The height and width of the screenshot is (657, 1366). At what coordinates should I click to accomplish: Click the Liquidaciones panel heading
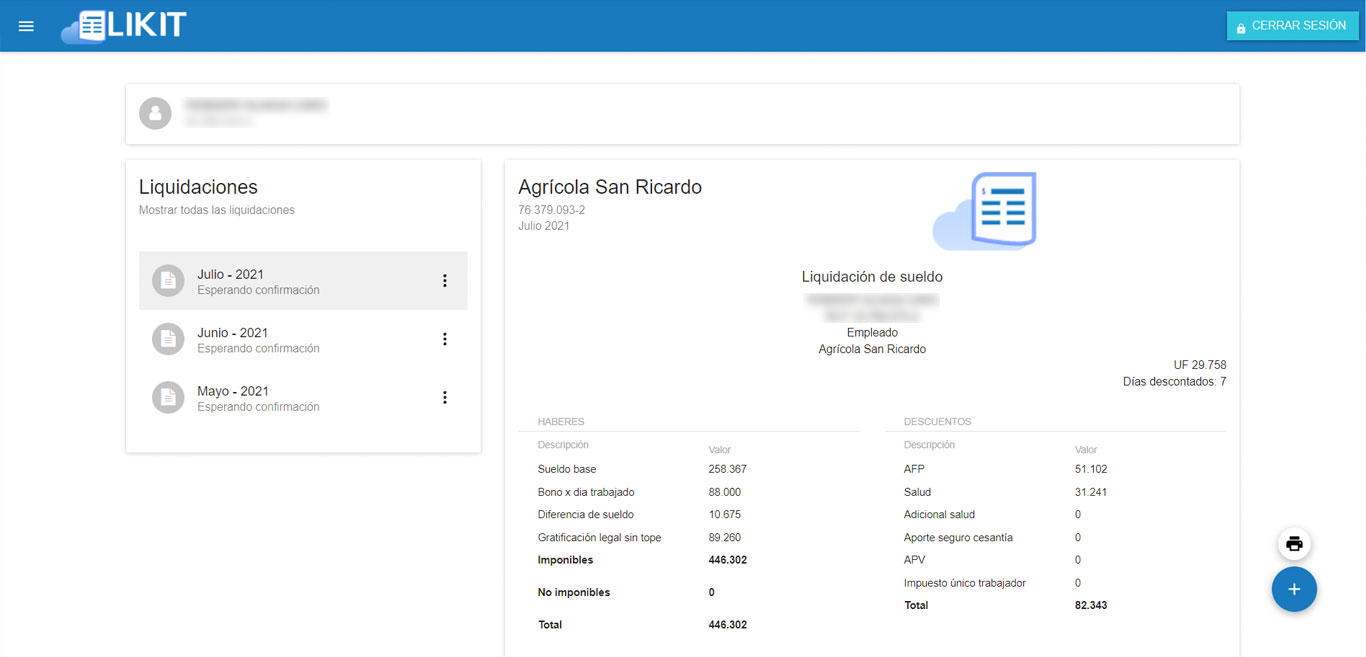pos(198,187)
